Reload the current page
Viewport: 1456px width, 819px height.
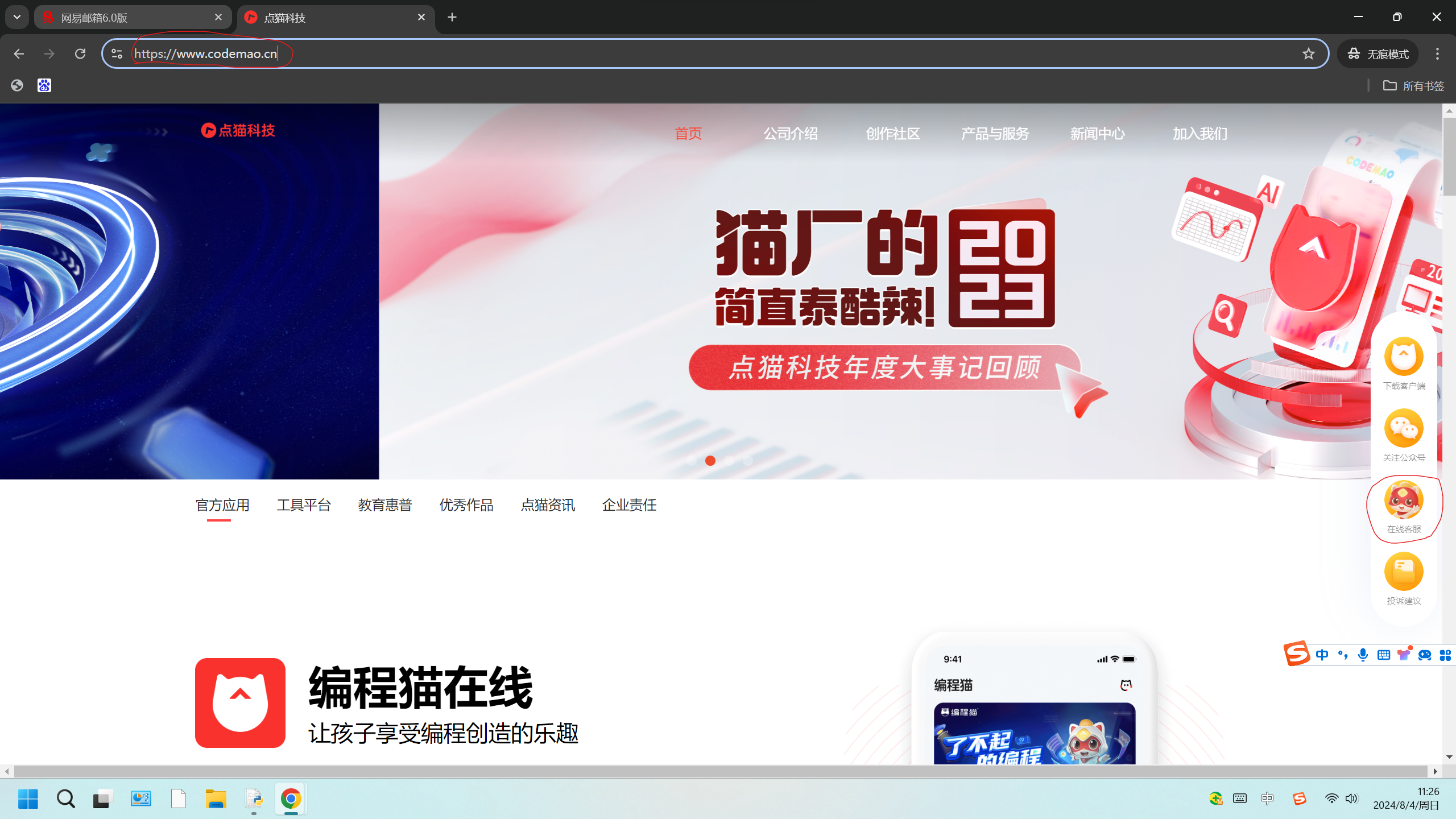pos(80,53)
